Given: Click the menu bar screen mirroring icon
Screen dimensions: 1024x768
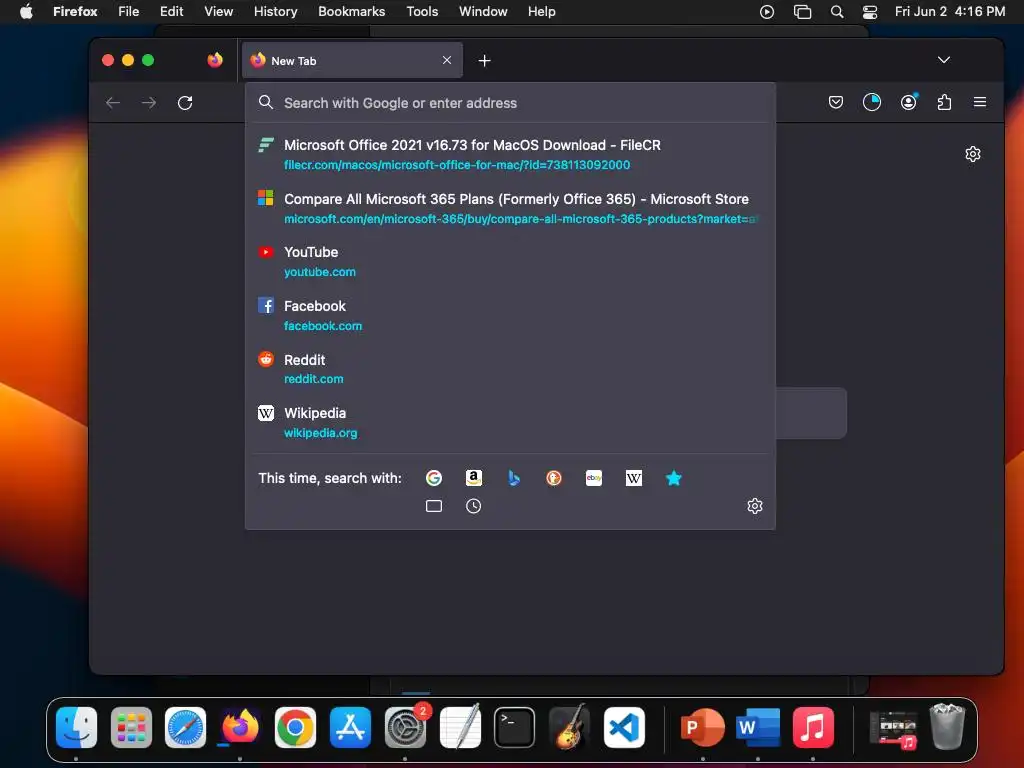Looking at the screenshot, I should pyautogui.click(x=802, y=11).
